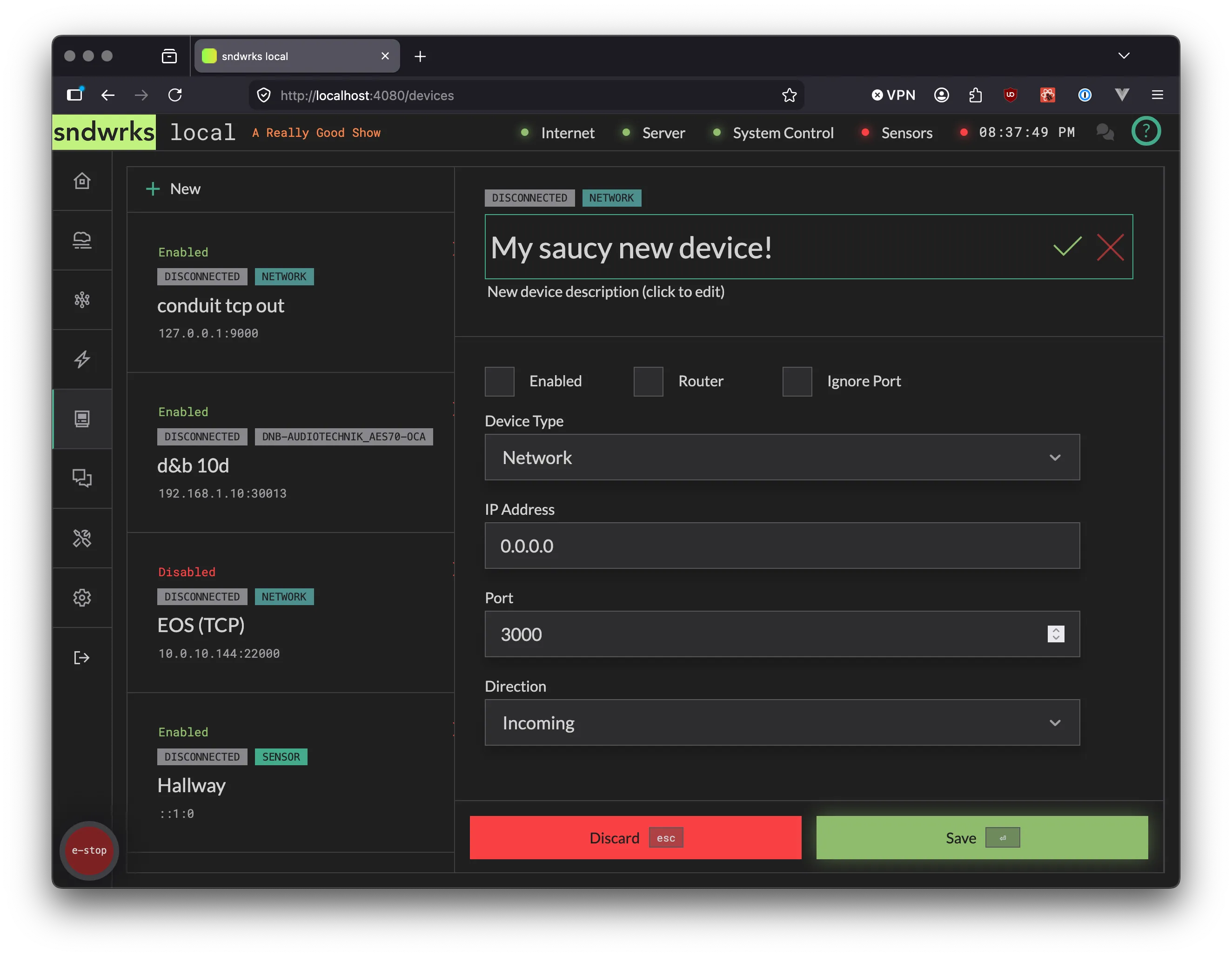Click the Disabled label on EOS (TCP)
The image size is (1232, 957).
[187, 572]
